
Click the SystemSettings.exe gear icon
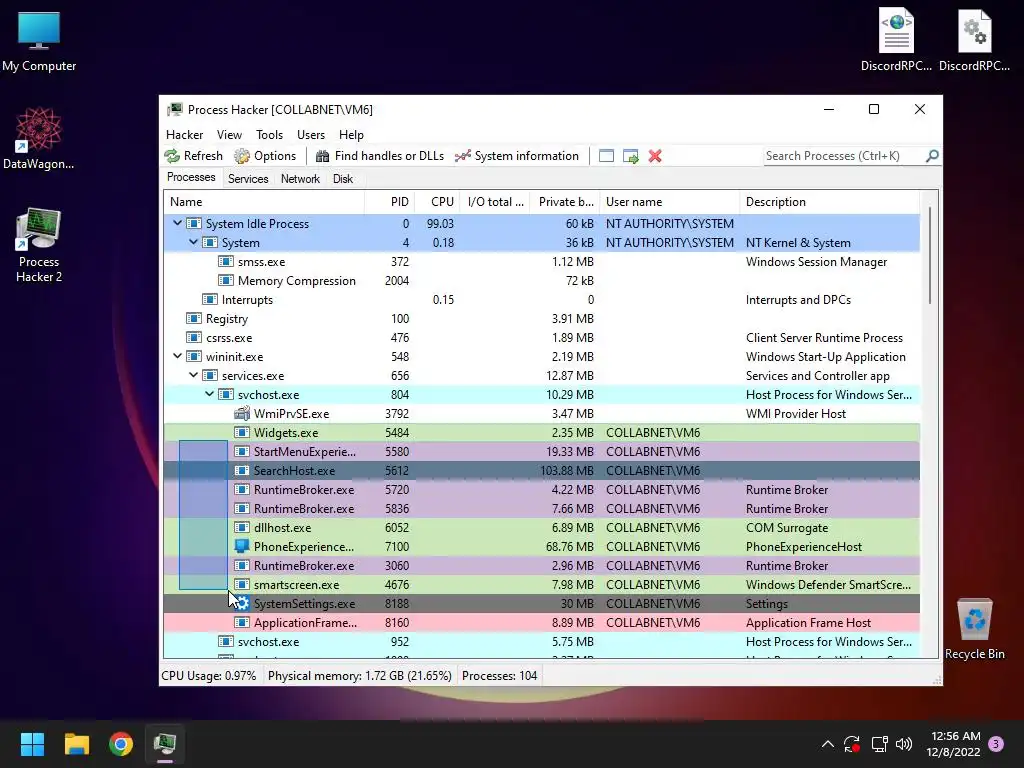pyautogui.click(x=242, y=603)
